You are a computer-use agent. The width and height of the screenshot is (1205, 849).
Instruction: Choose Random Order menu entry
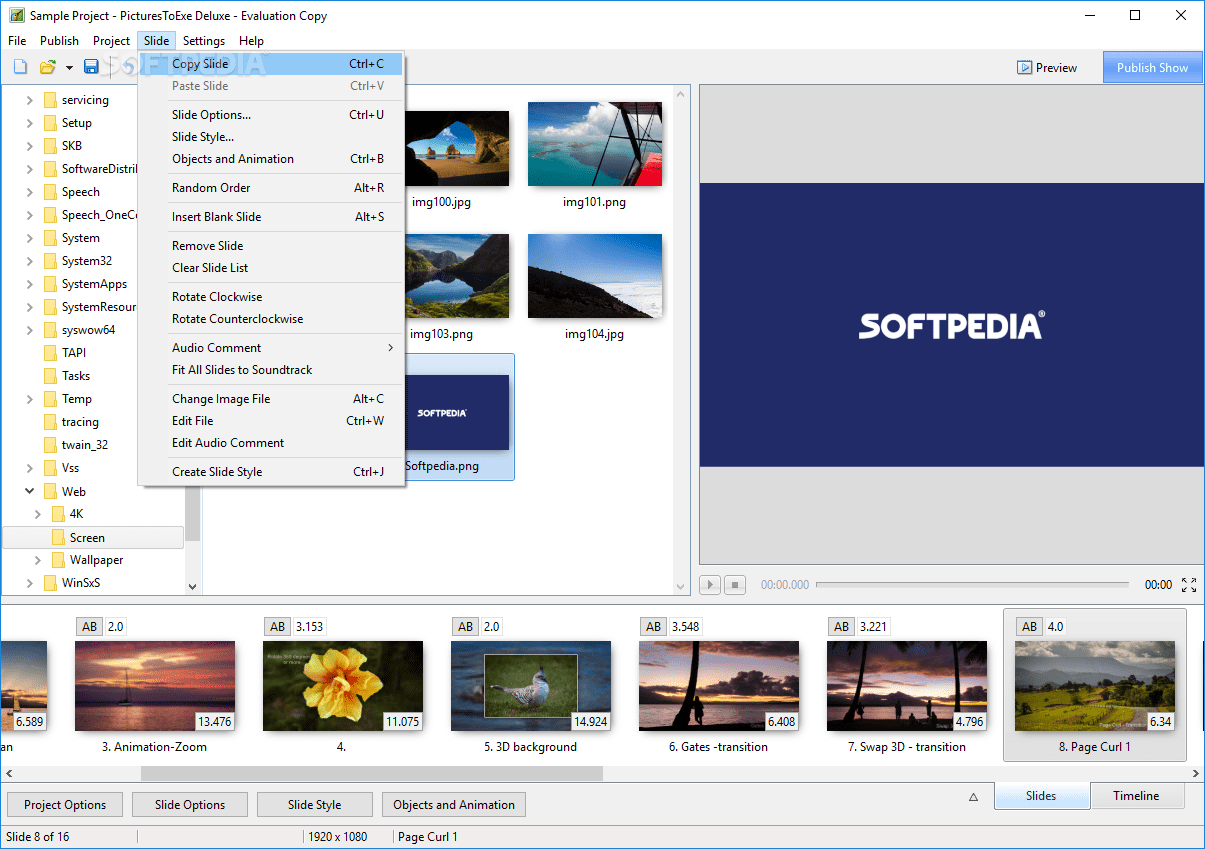[271, 188]
